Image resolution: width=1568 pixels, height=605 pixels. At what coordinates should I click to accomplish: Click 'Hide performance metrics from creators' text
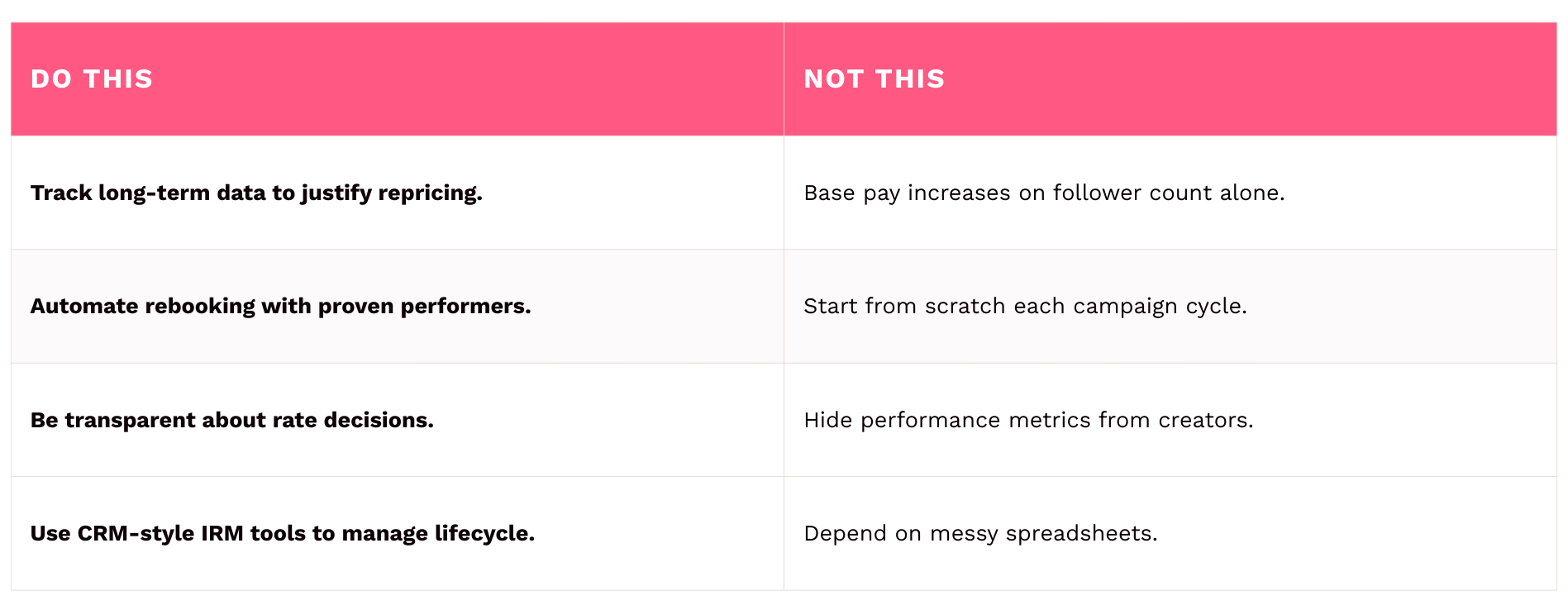(1027, 421)
